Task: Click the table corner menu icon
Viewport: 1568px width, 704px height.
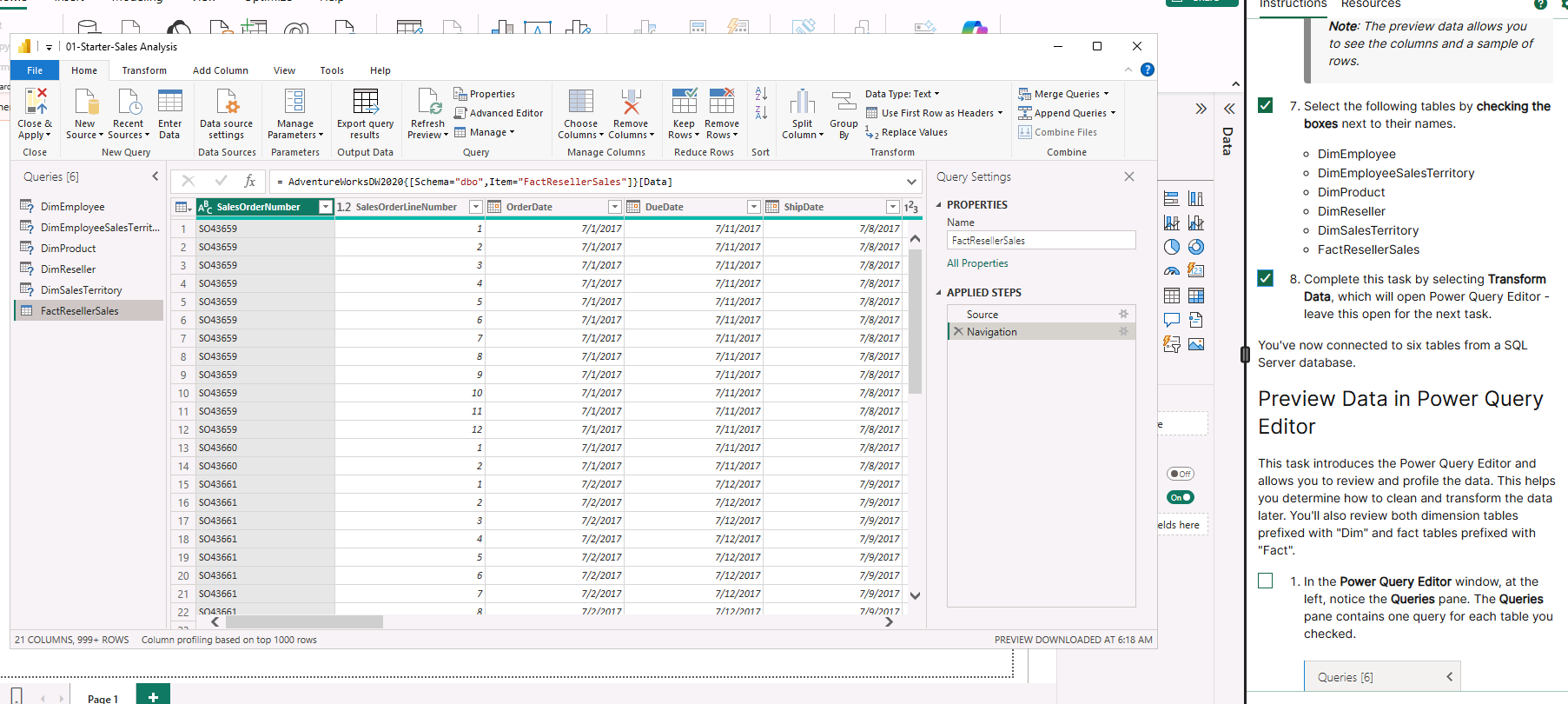Action: coord(182,207)
